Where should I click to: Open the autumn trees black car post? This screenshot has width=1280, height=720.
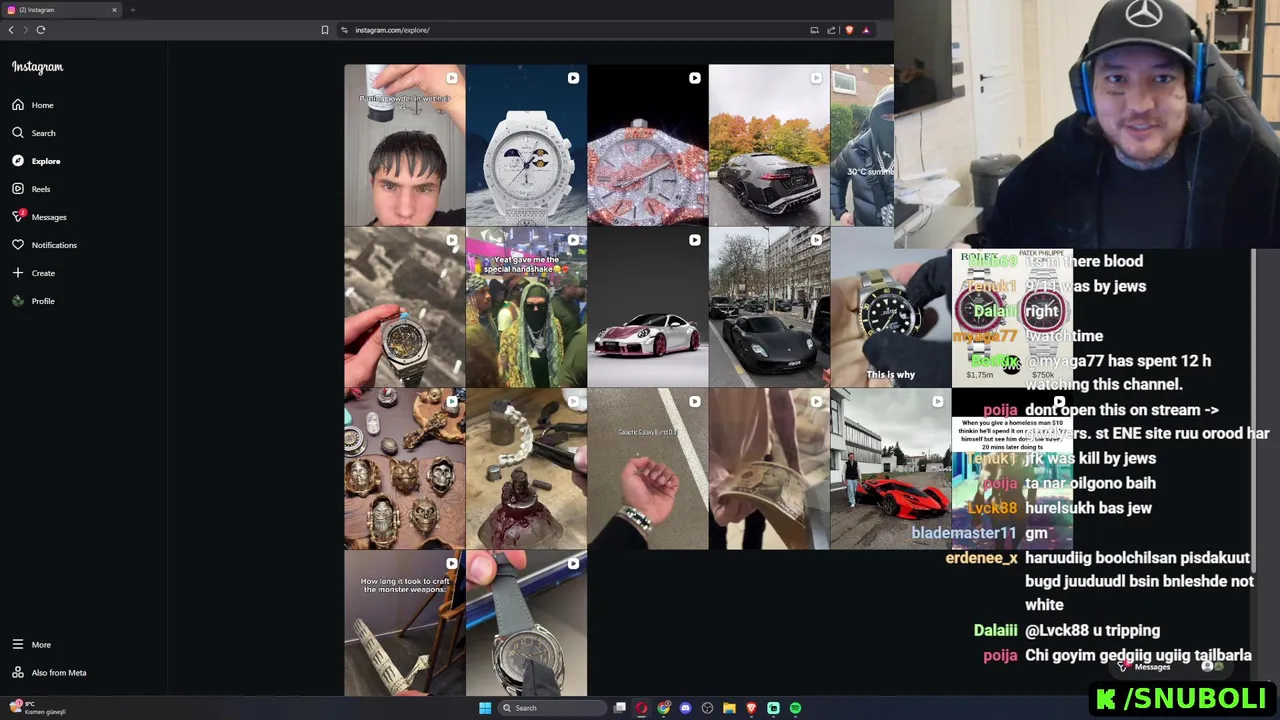tap(769, 145)
